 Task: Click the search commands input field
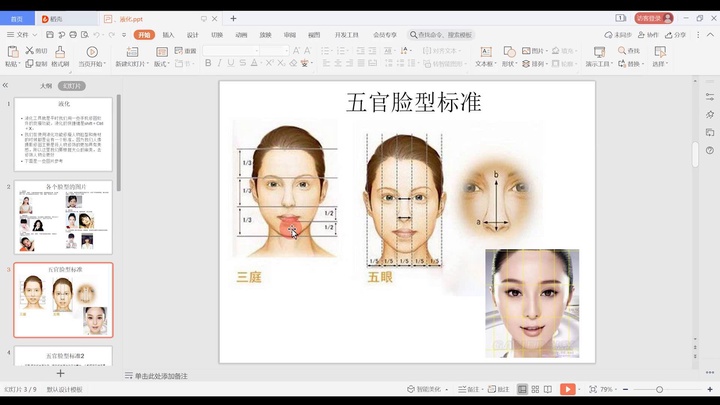click(x=442, y=35)
